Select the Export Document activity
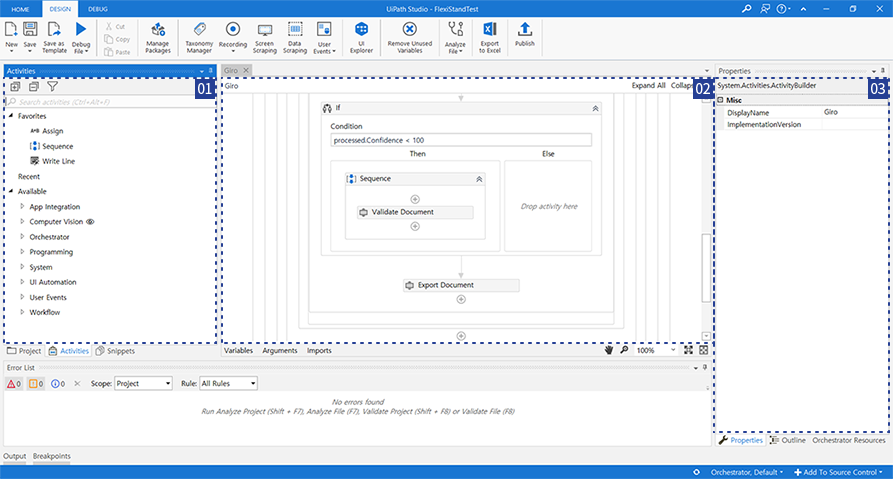 coord(461,285)
